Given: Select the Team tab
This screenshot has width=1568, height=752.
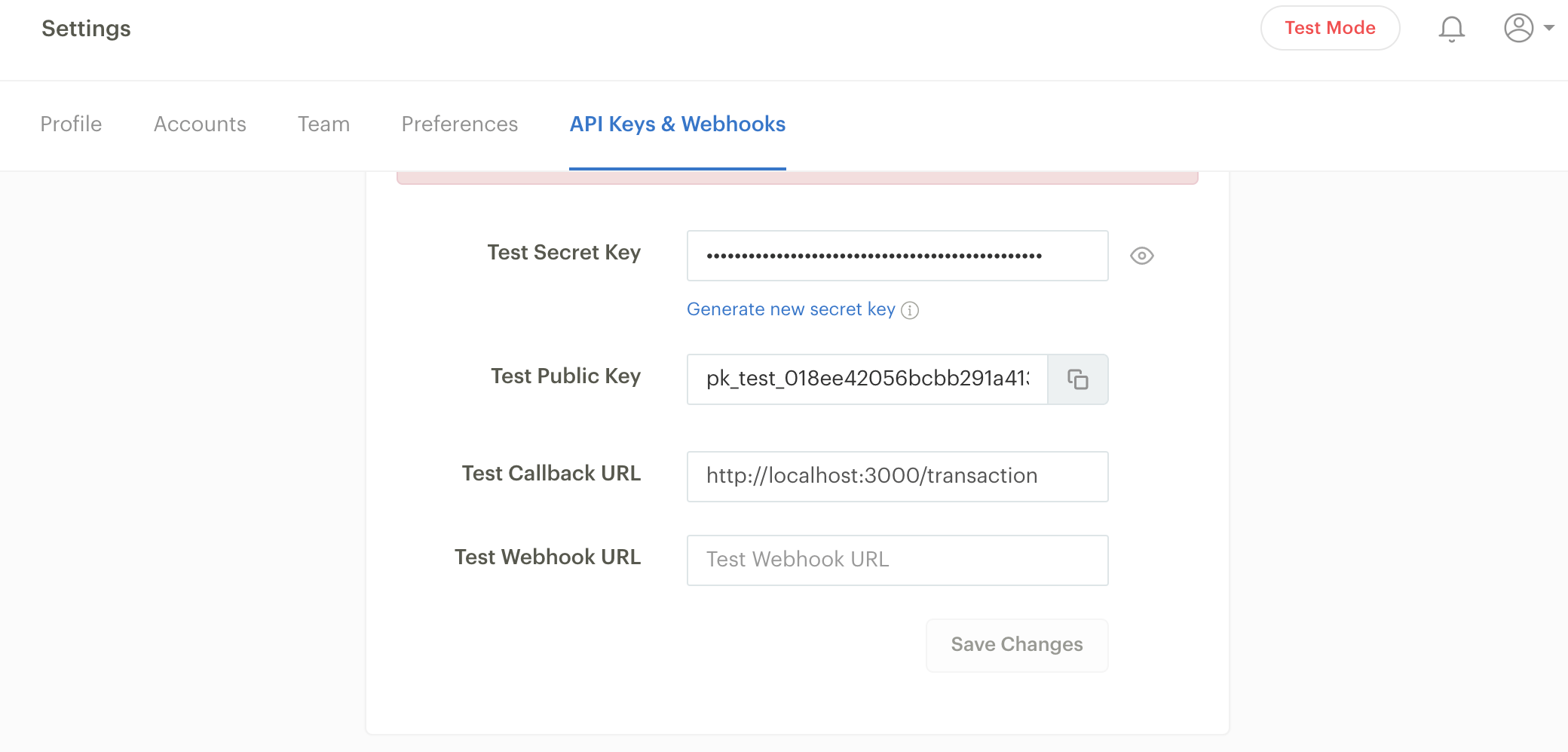Looking at the screenshot, I should tap(323, 124).
